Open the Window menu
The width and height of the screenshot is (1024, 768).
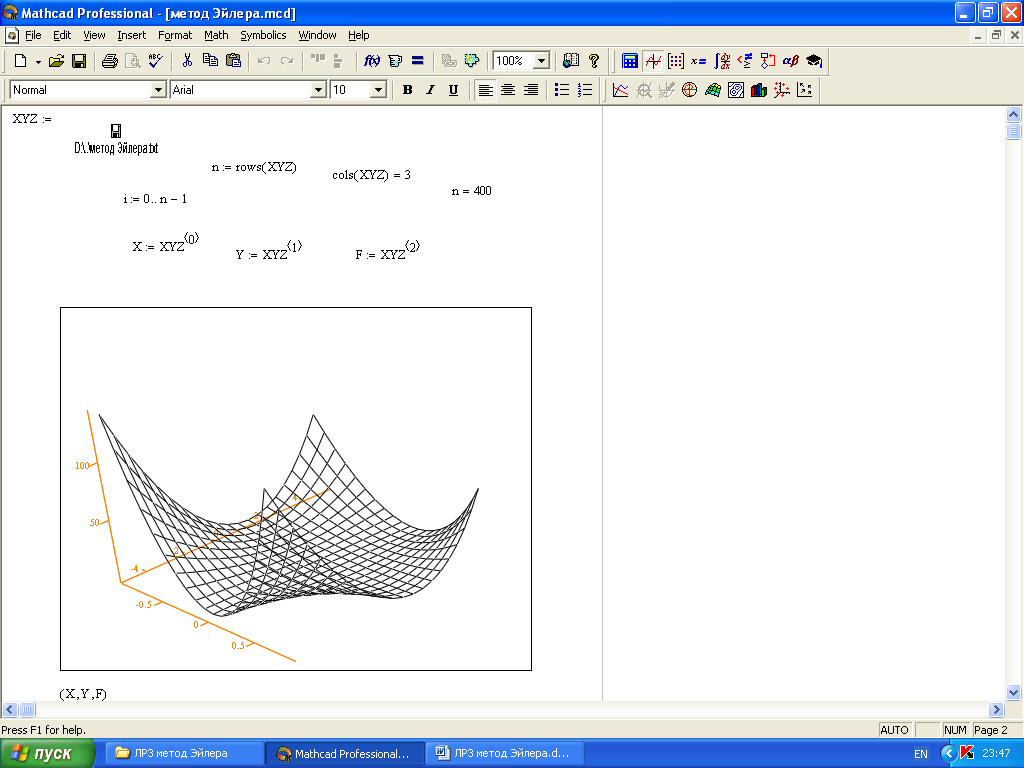click(x=317, y=35)
